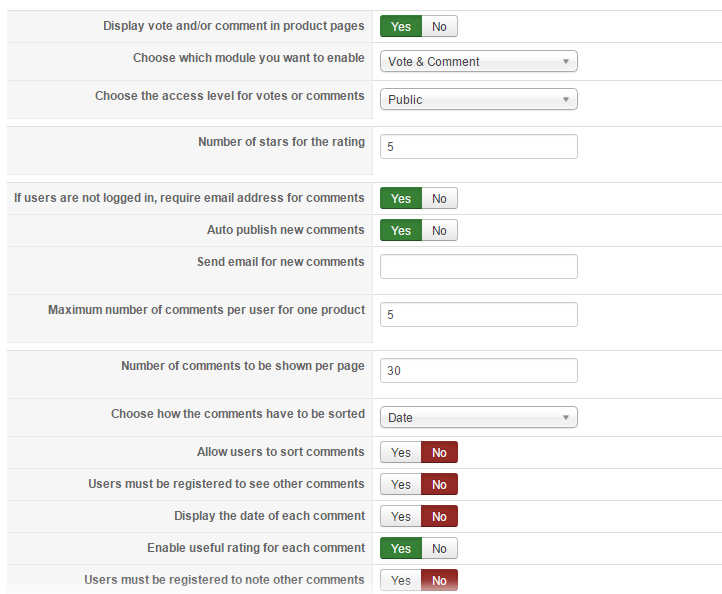This screenshot has width=722, height=594.
Task: Set 'Display vote and/or comment' to No
Action: 439,27
